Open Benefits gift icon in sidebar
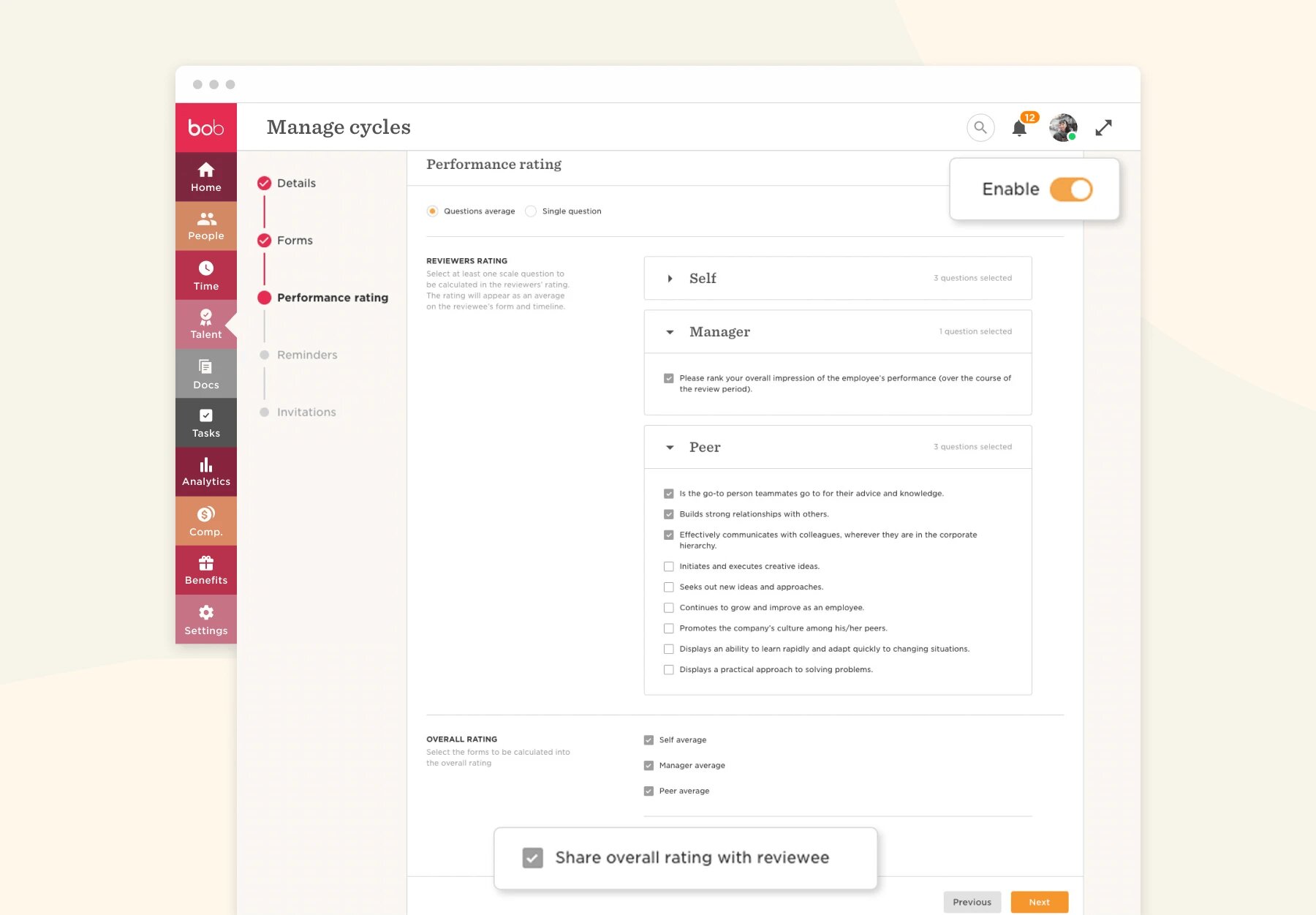 (x=206, y=571)
